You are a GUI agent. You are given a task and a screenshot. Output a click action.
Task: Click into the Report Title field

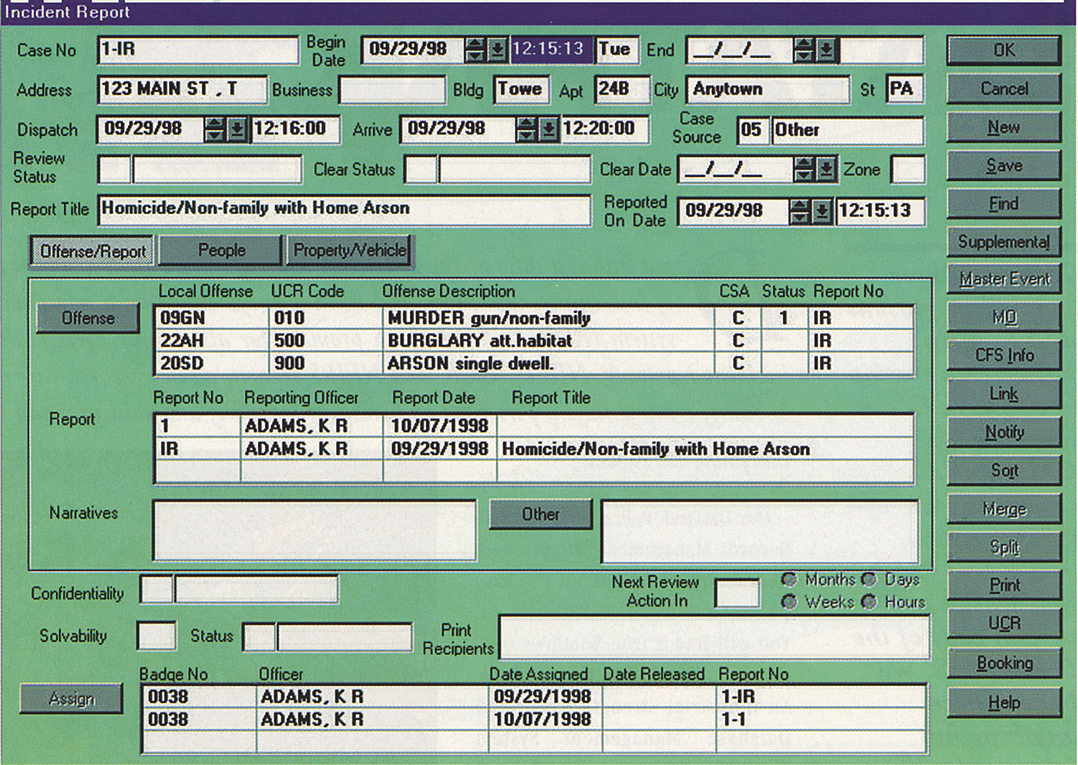point(344,210)
